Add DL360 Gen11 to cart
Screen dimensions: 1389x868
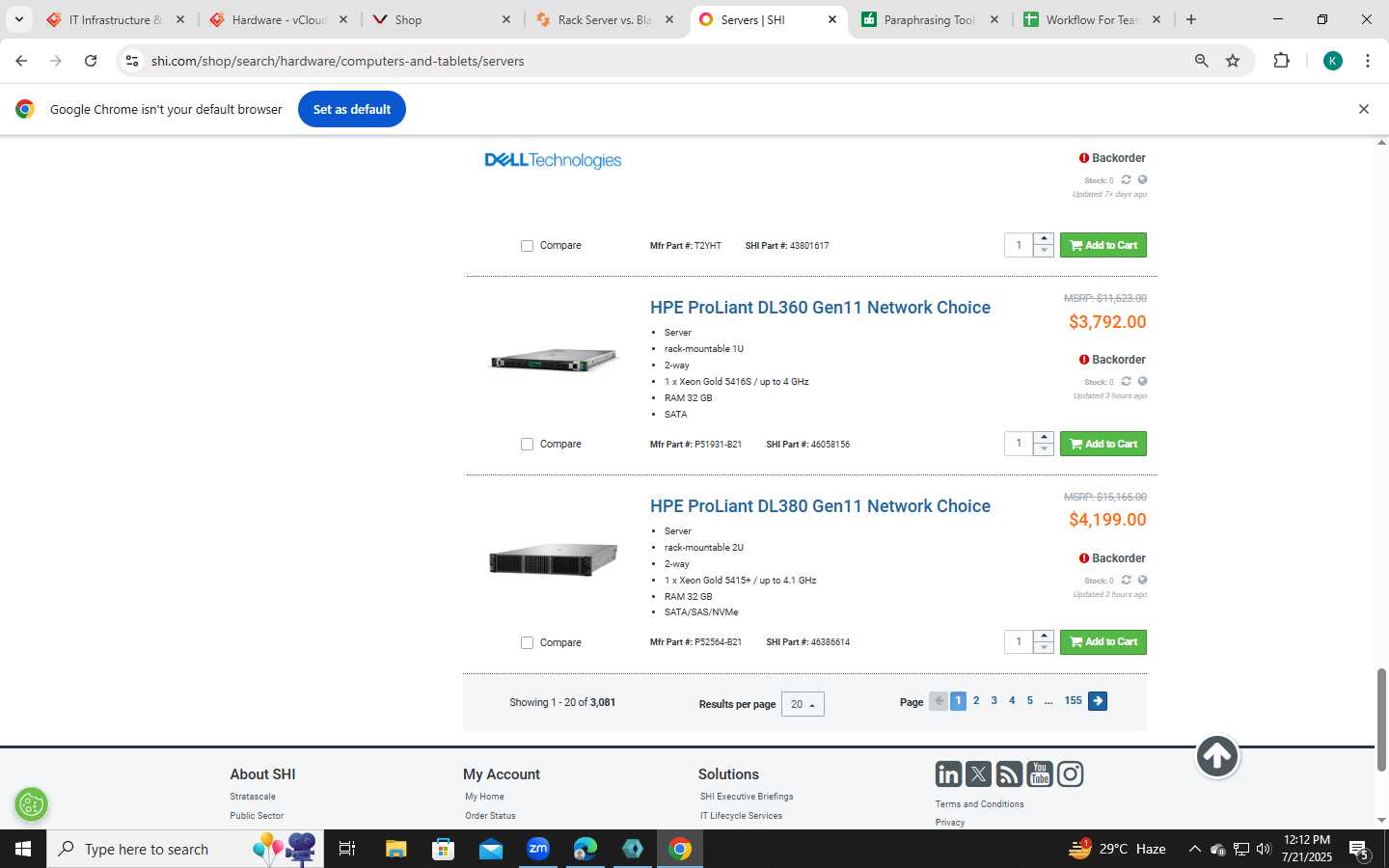point(1103,444)
